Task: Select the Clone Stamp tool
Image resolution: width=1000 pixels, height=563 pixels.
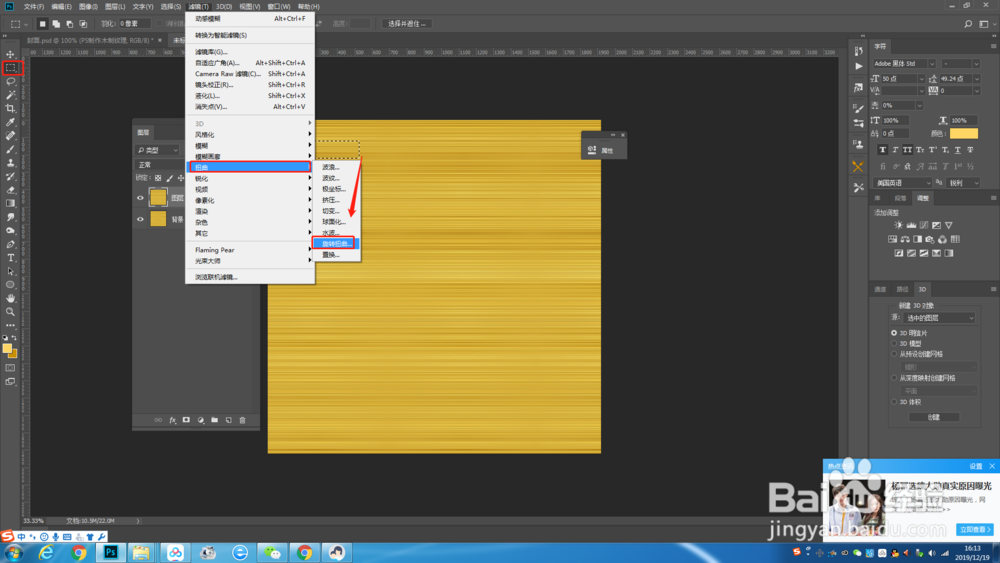Action: tap(10, 163)
